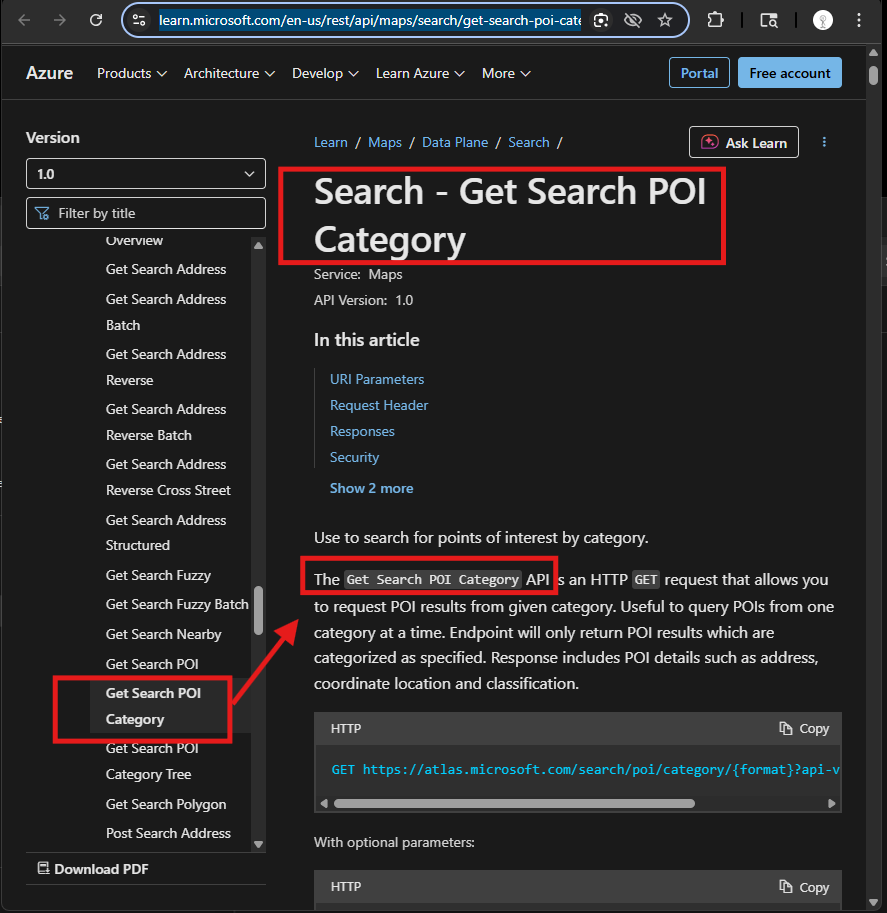Open Get Search Fuzzy Batch in sidebar

click(x=177, y=604)
